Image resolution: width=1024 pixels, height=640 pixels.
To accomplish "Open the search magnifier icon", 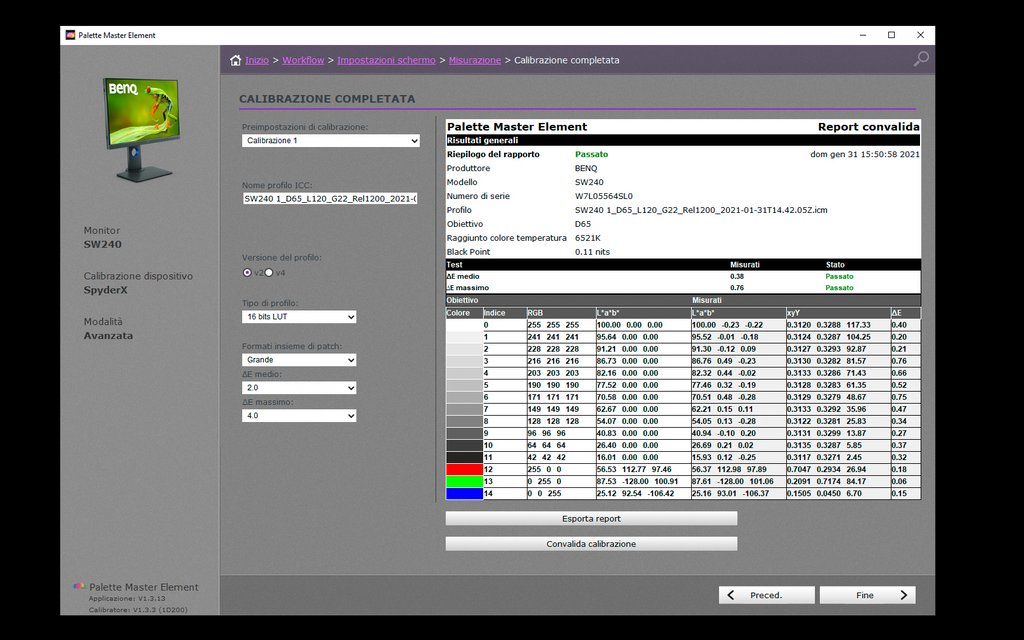I will [x=921, y=59].
